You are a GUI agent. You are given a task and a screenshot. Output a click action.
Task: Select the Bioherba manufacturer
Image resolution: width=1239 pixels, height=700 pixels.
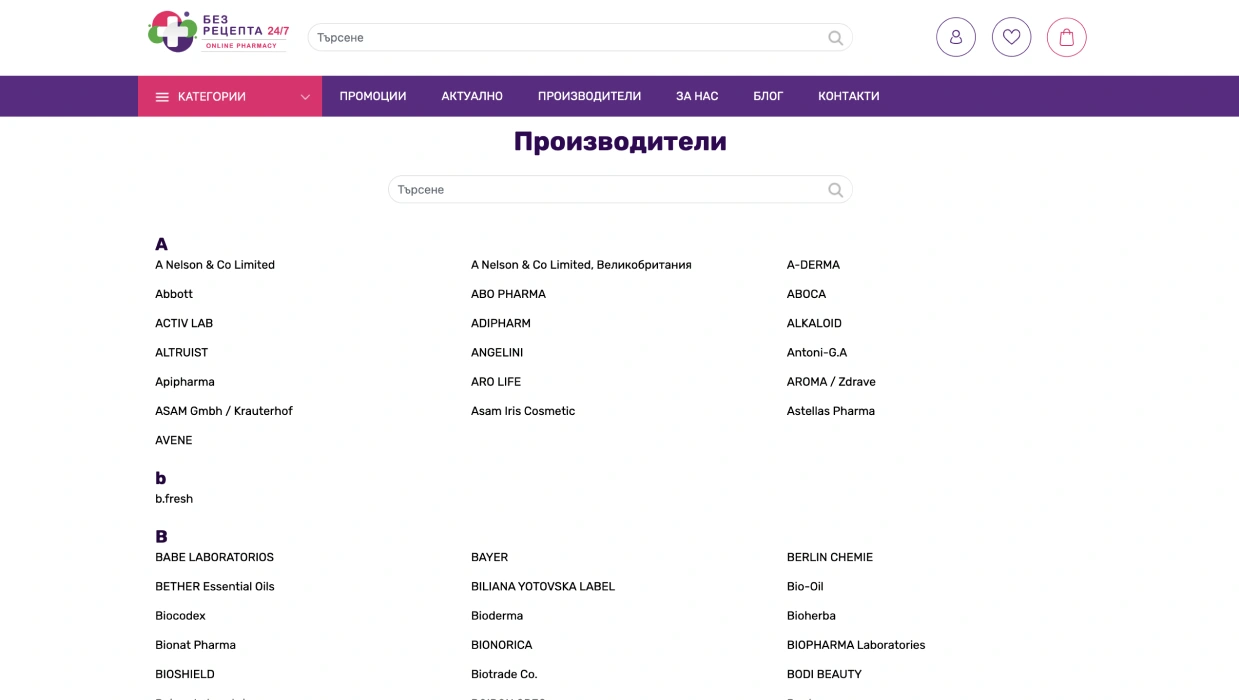811,616
